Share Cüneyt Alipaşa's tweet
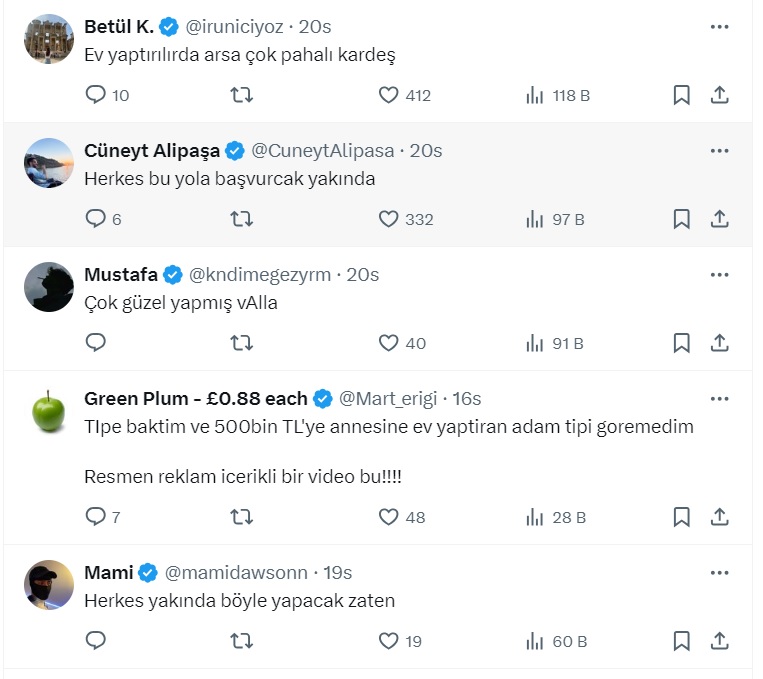 point(719,219)
